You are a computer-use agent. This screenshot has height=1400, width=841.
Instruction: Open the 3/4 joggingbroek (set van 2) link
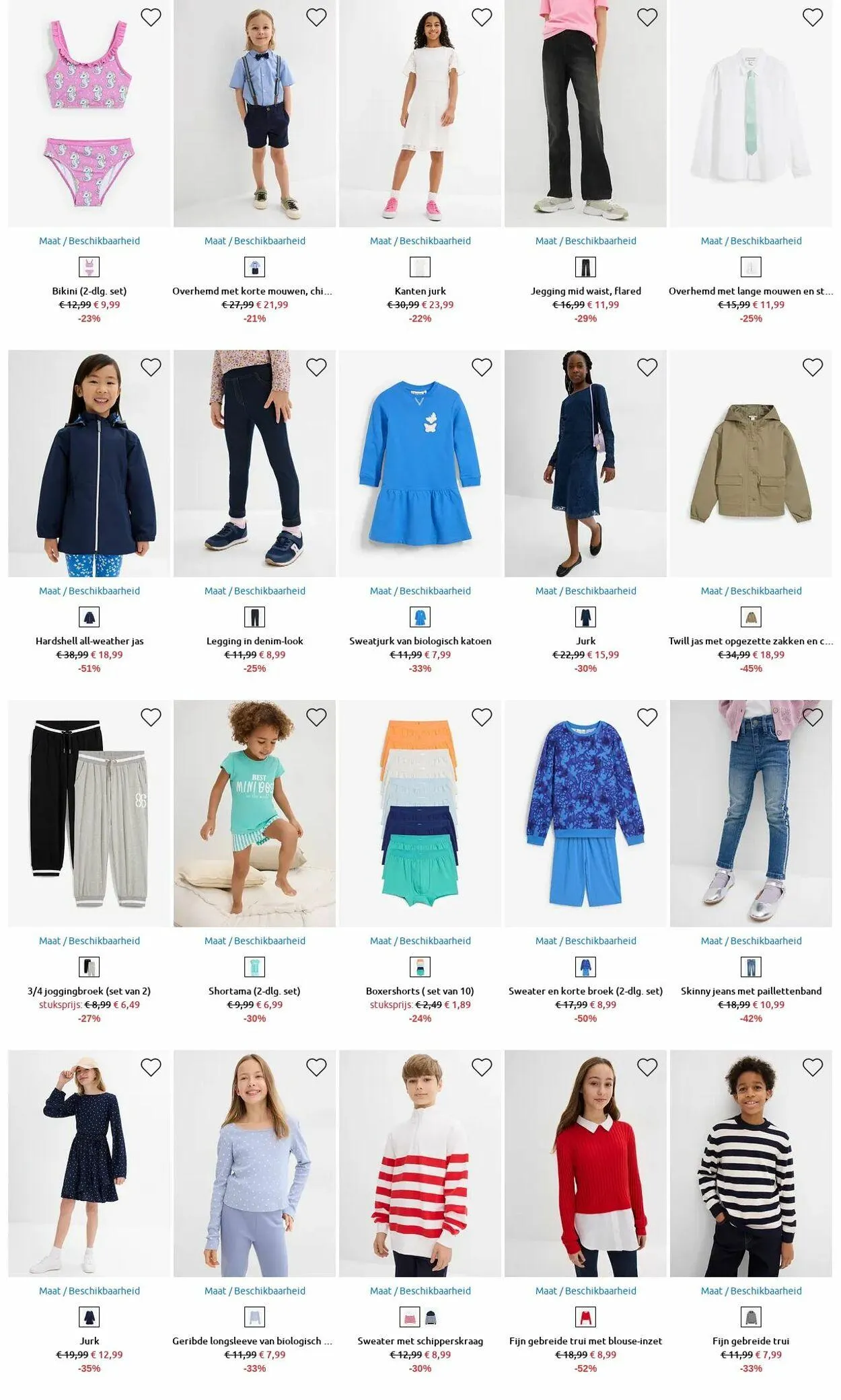89,991
